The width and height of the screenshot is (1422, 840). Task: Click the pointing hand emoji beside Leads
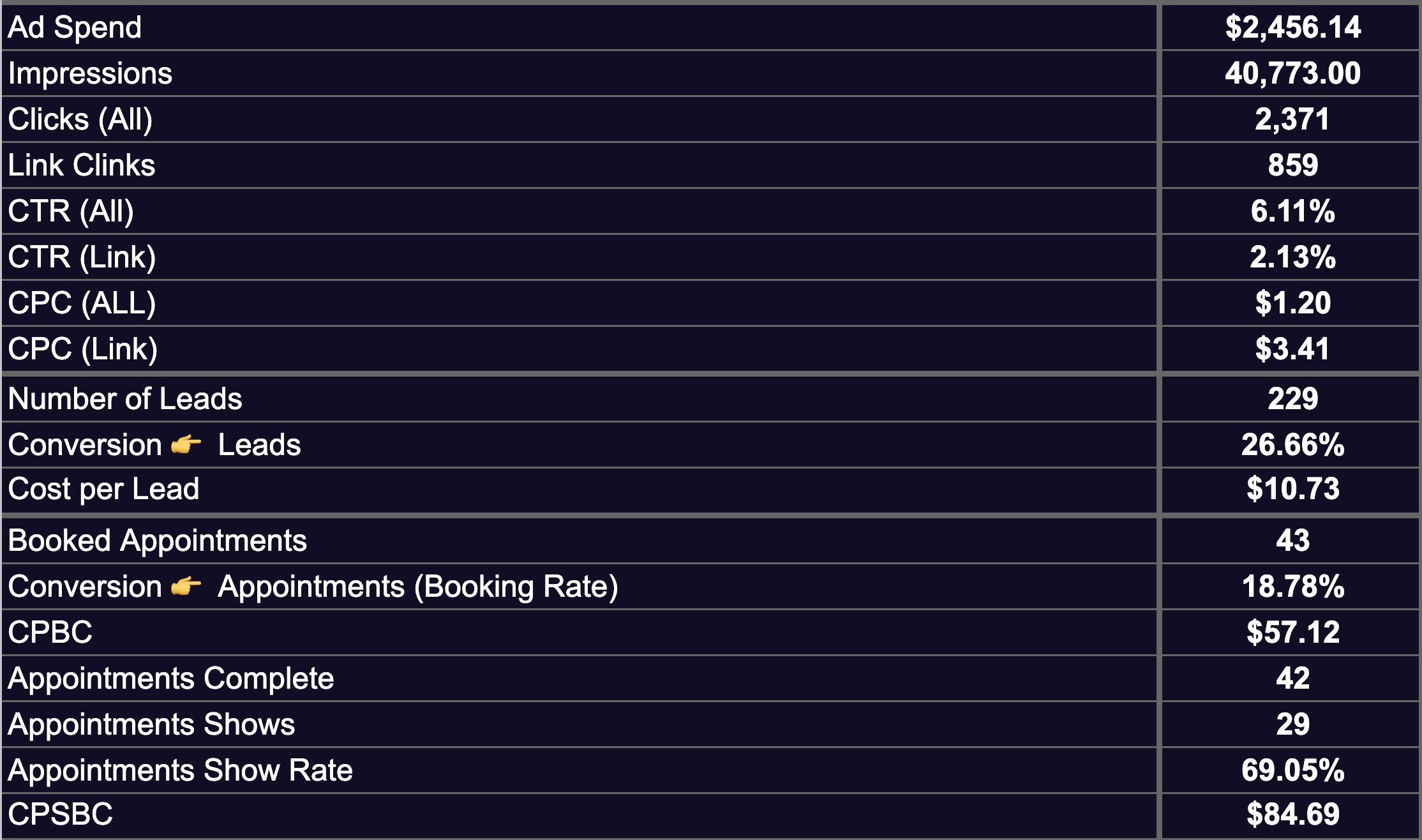186,444
